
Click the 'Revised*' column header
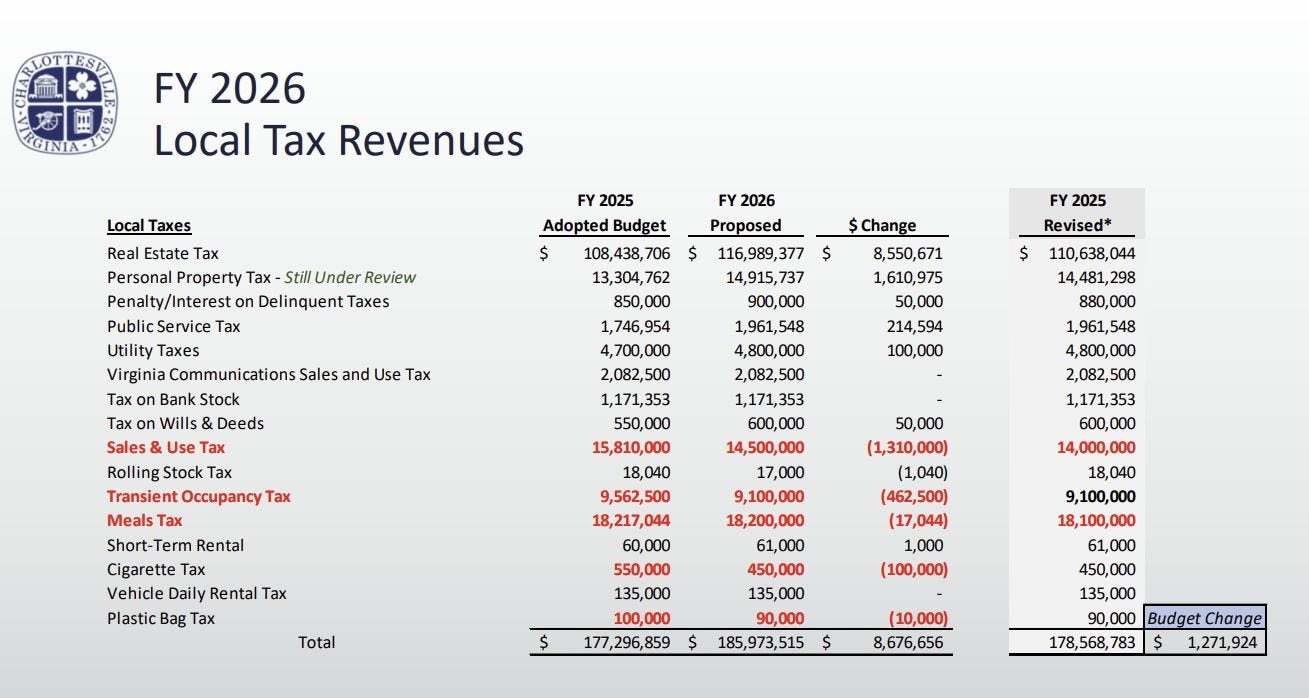click(x=1078, y=225)
